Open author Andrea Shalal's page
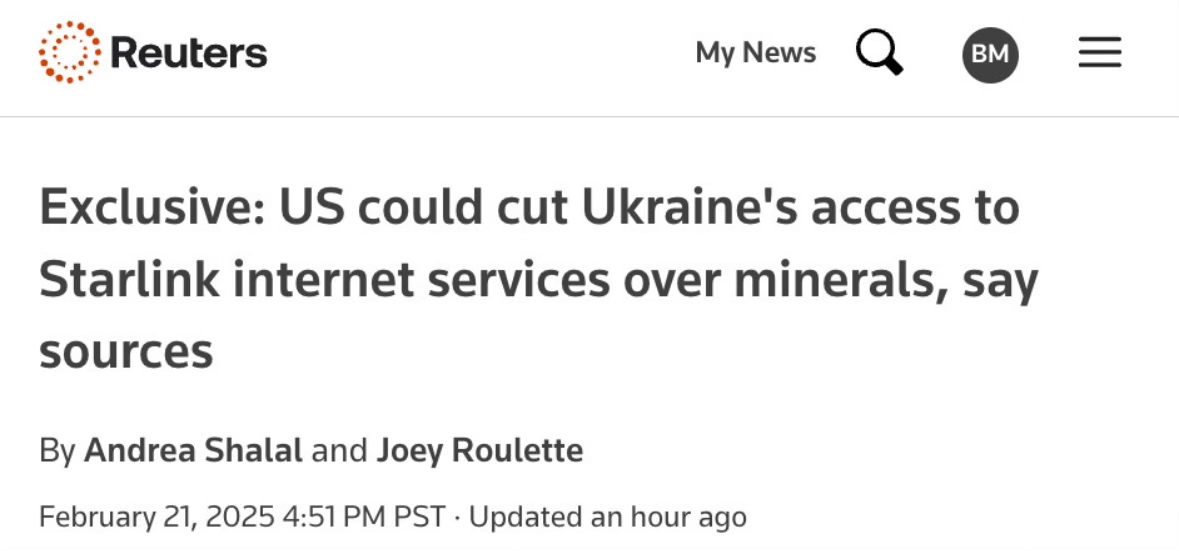The image size is (1179, 551). (x=193, y=450)
